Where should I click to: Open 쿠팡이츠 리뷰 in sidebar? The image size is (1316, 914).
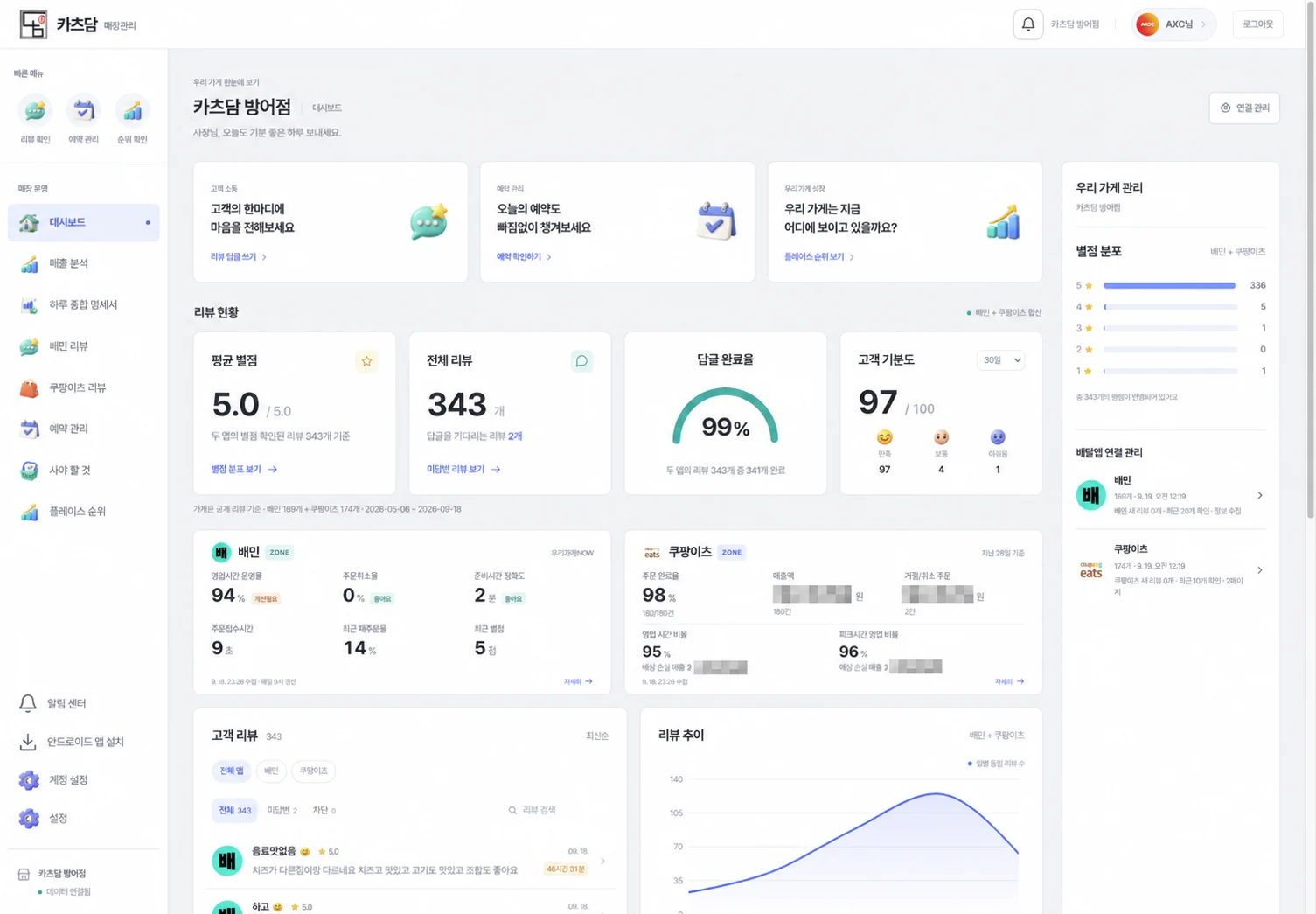(84, 387)
